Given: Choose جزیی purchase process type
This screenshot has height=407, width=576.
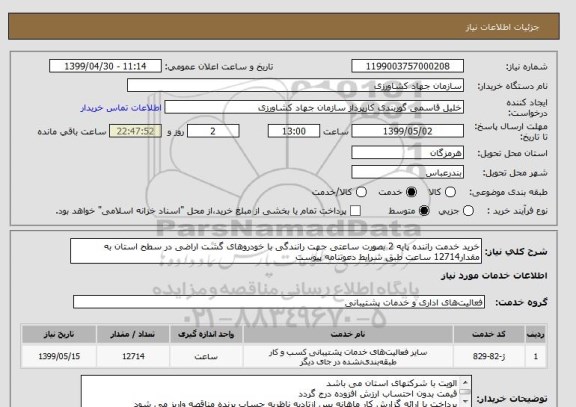Looking at the screenshot, I should (x=468, y=211).
